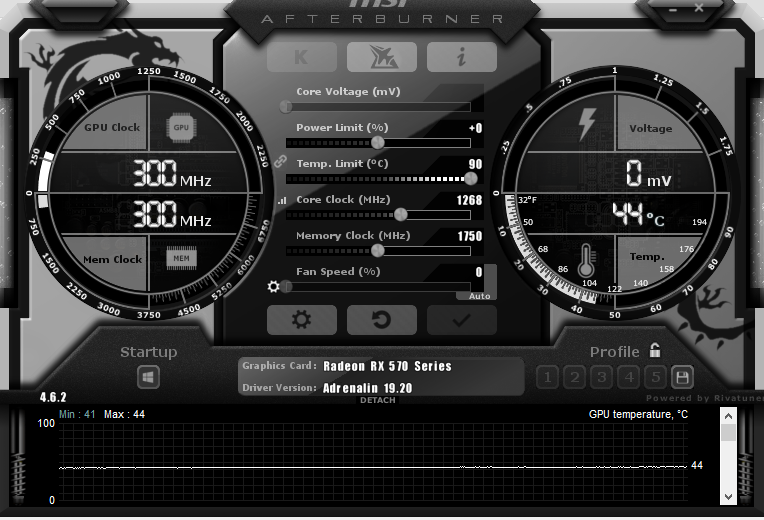Open the voltage/frequency curve editor beside Core Clock
764x520 pixels.
(280, 201)
